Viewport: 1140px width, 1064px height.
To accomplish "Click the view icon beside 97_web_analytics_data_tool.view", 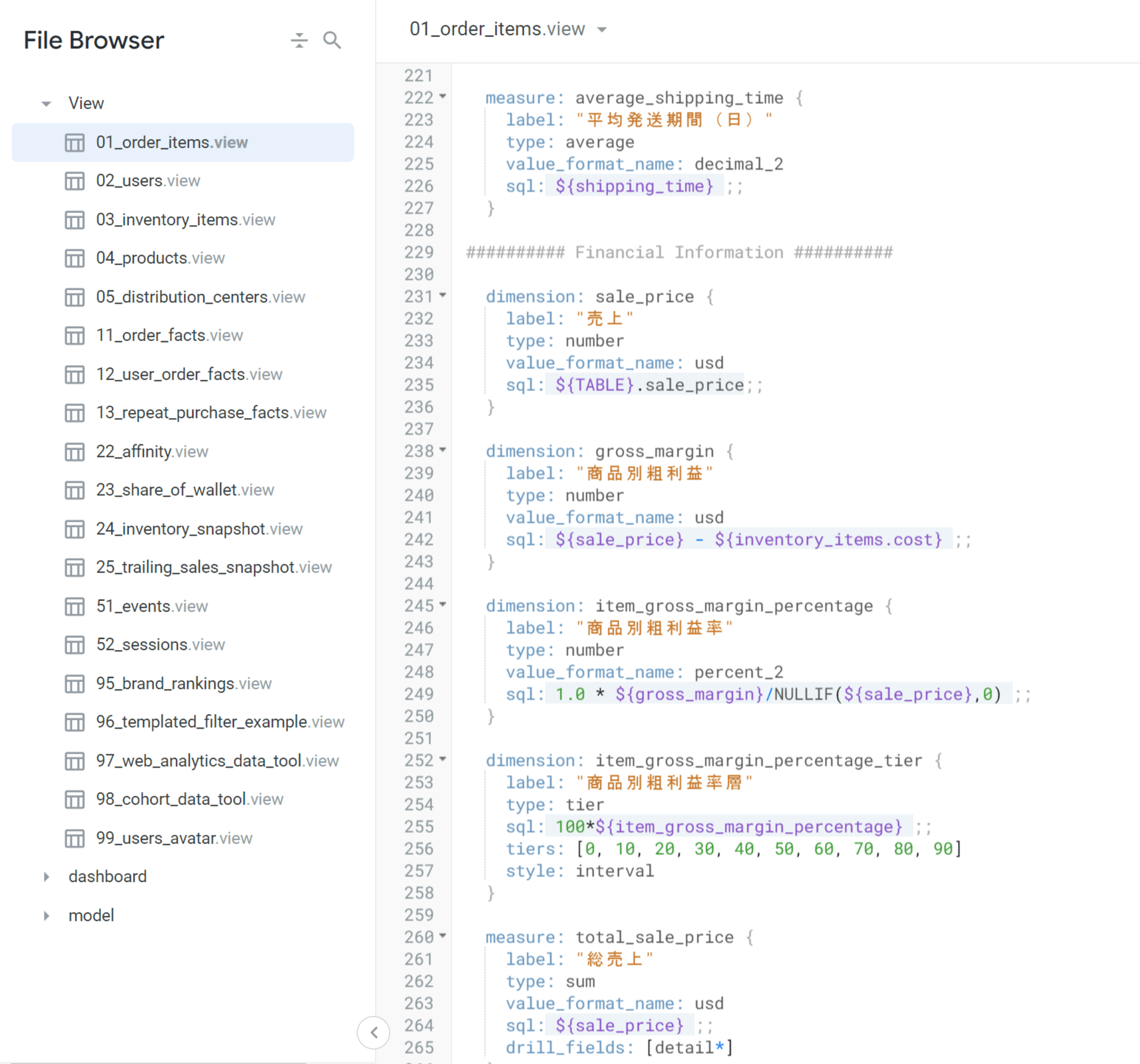I will [75, 761].
